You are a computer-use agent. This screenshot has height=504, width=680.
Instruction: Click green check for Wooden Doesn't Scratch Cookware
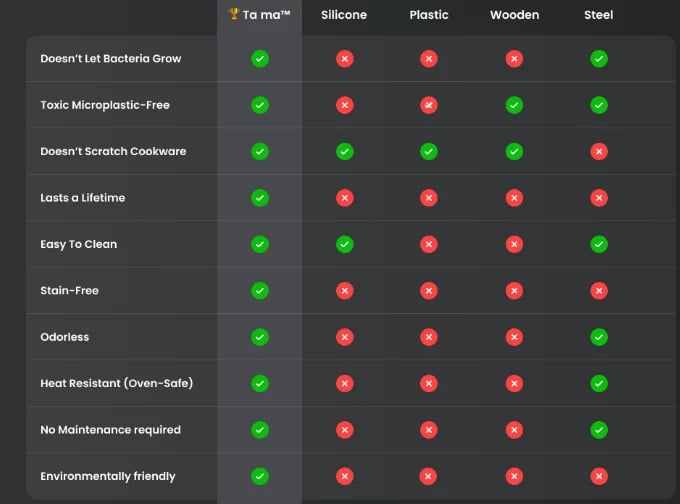coord(514,151)
